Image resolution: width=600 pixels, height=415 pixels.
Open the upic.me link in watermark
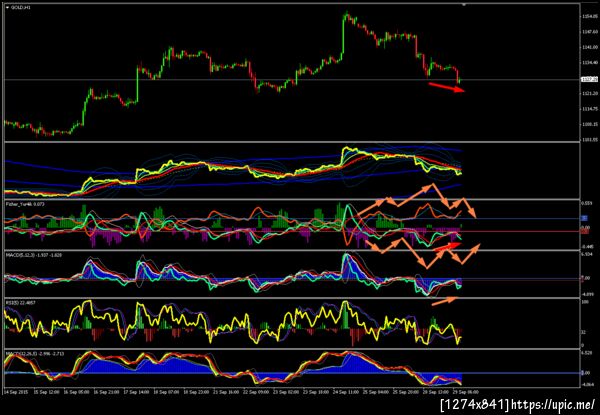(x=553, y=404)
